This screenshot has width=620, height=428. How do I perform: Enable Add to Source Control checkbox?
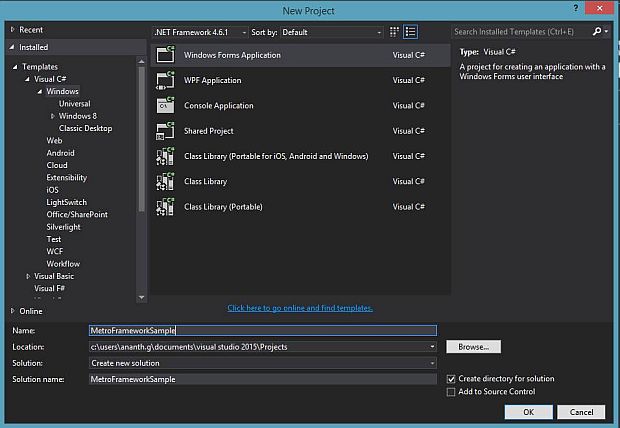click(x=452, y=392)
